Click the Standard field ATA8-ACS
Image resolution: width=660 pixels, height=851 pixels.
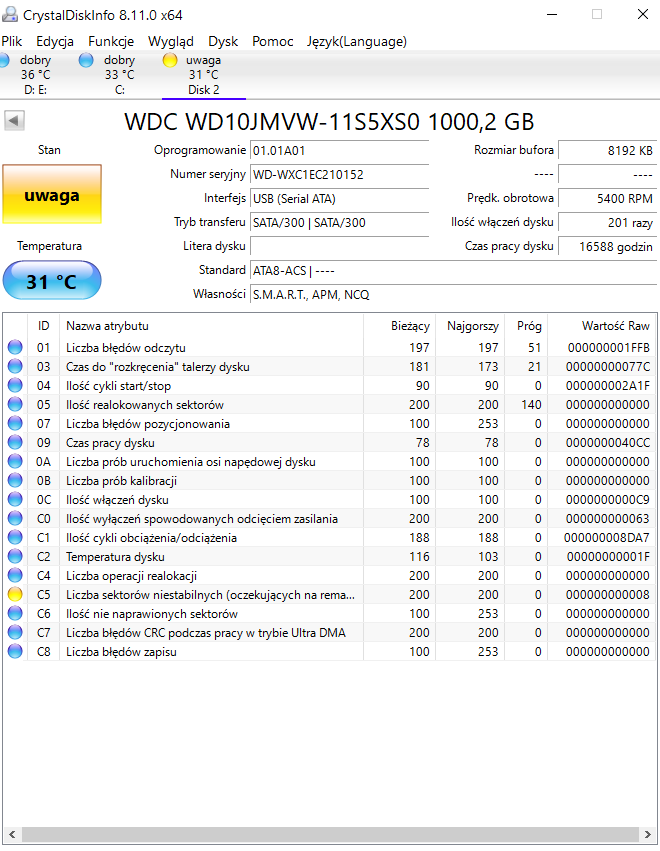(453, 270)
